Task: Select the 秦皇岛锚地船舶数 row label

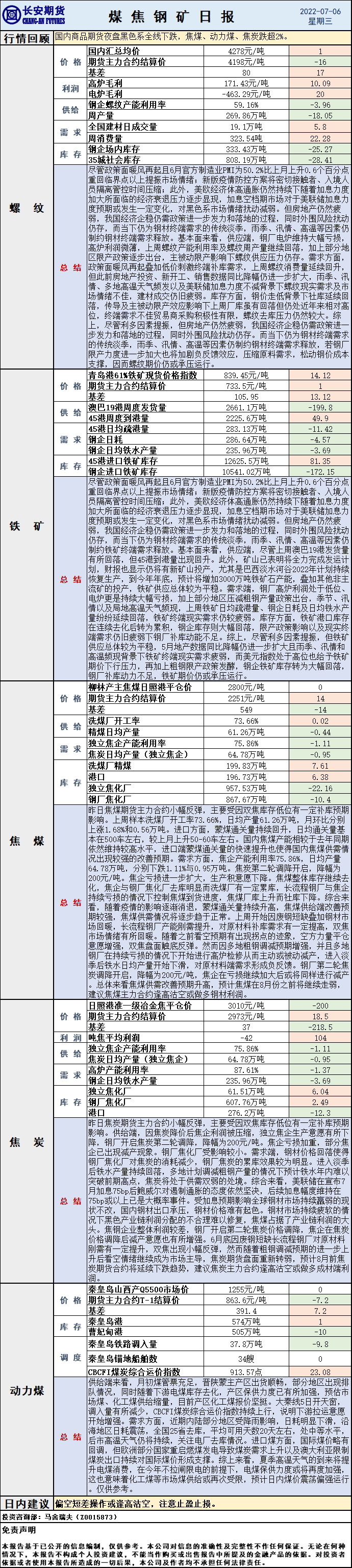Action: tap(123, 1359)
